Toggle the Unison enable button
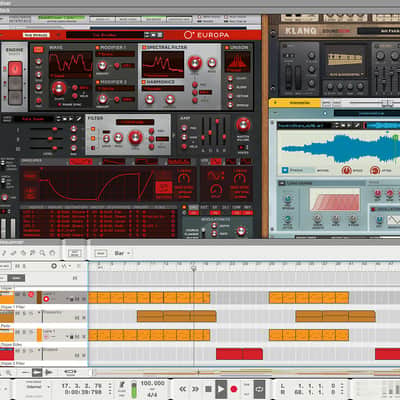Viewport: 400px width, 400px height. point(227,48)
